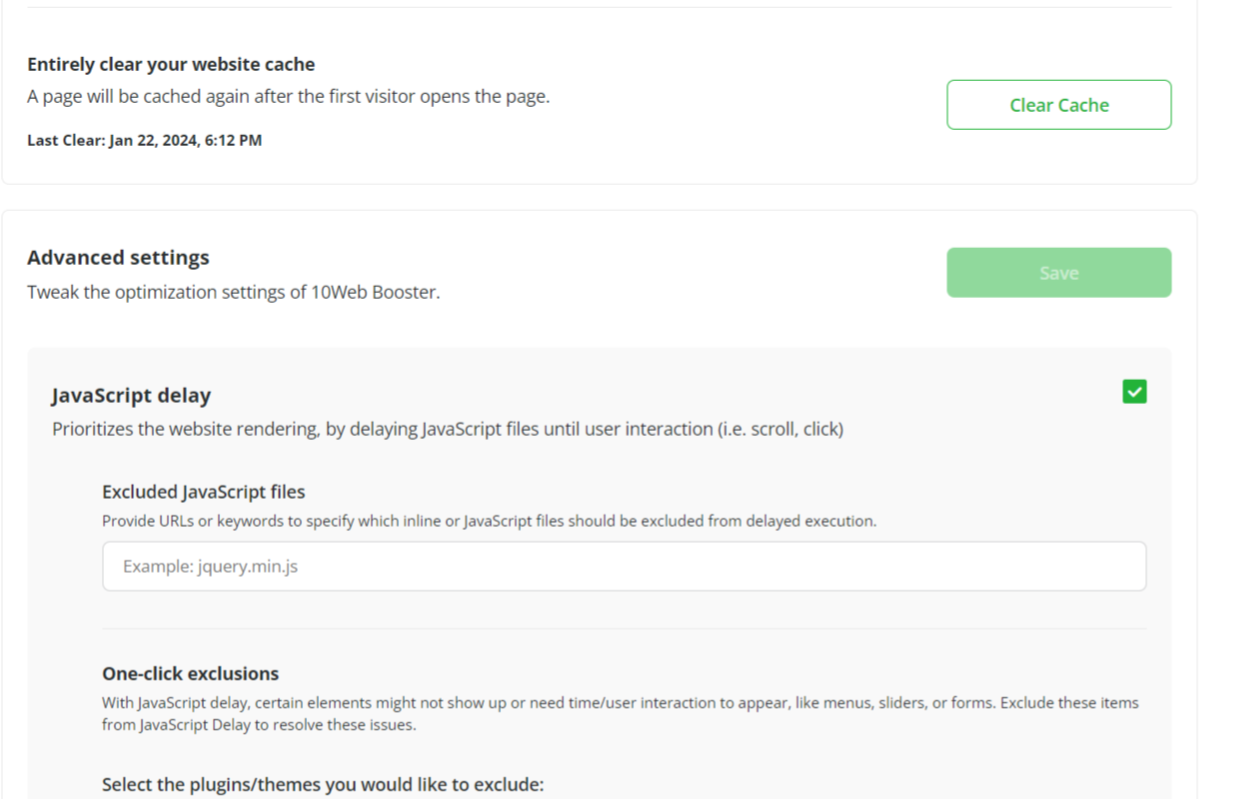The width and height of the screenshot is (1240, 800).
Task: Select the Last Clear timestamp text
Action: point(144,140)
